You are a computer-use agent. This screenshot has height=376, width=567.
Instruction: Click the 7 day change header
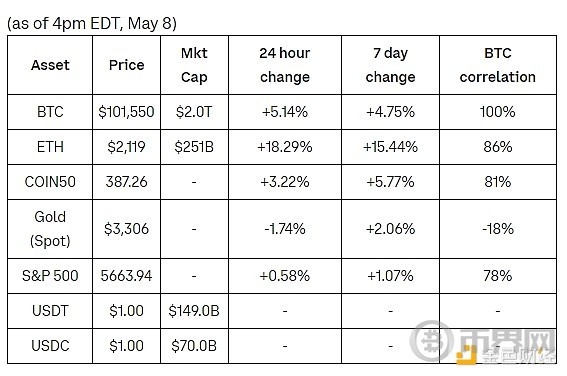tap(391, 65)
